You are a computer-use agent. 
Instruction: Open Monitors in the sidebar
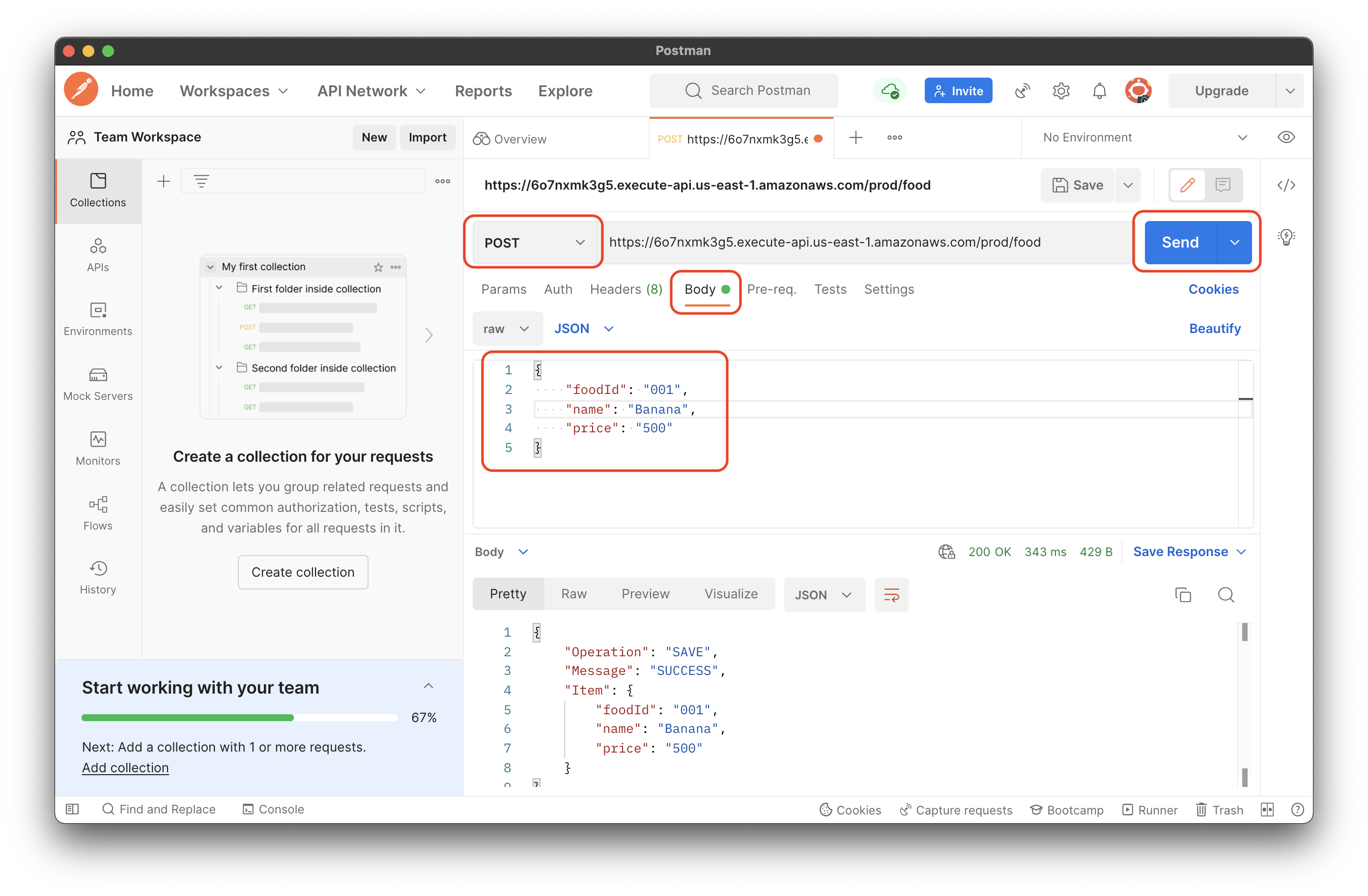[98, 449]
